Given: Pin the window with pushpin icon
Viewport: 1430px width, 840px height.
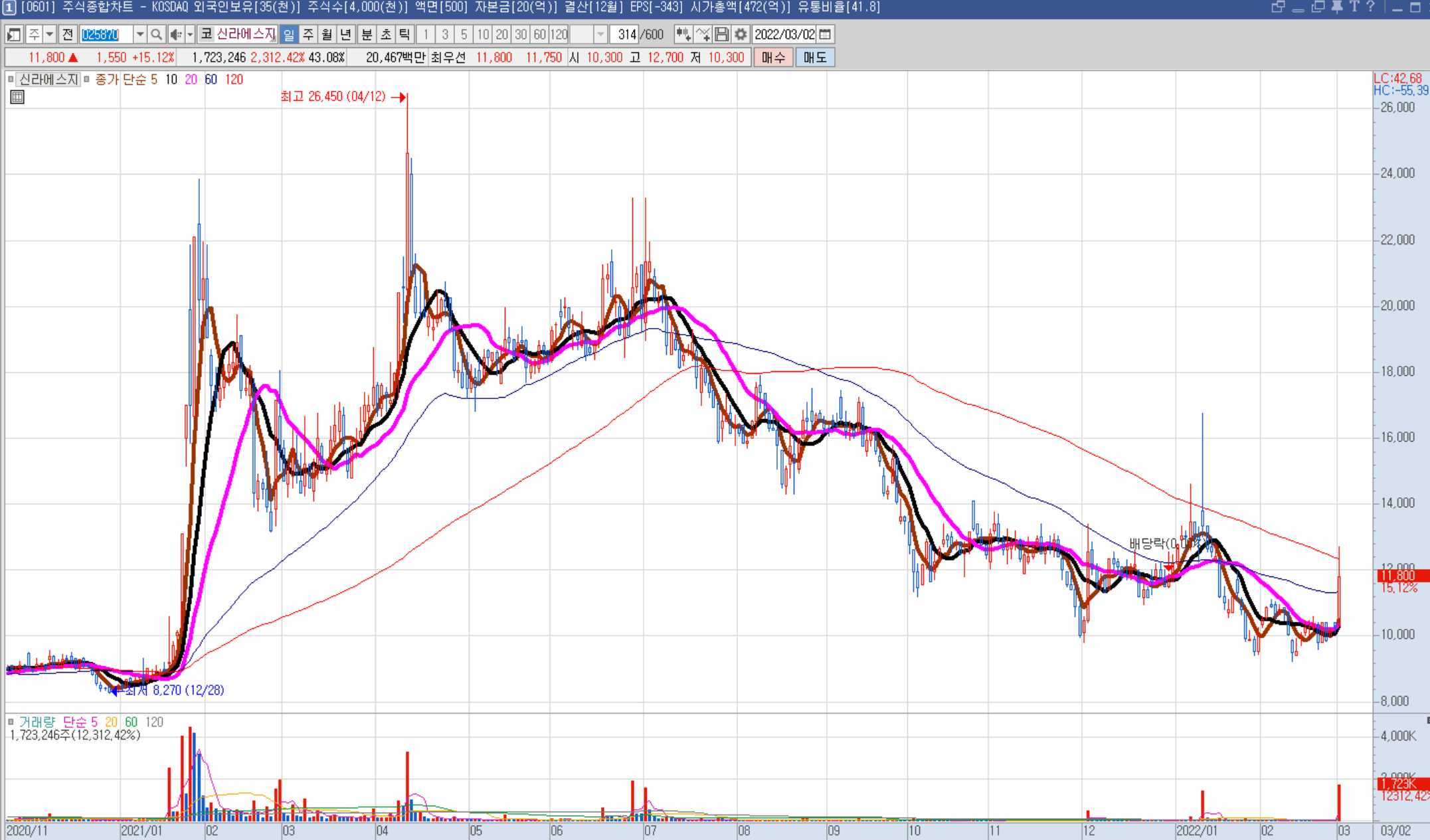Looking at the screenshot, I should [1336, 7].
